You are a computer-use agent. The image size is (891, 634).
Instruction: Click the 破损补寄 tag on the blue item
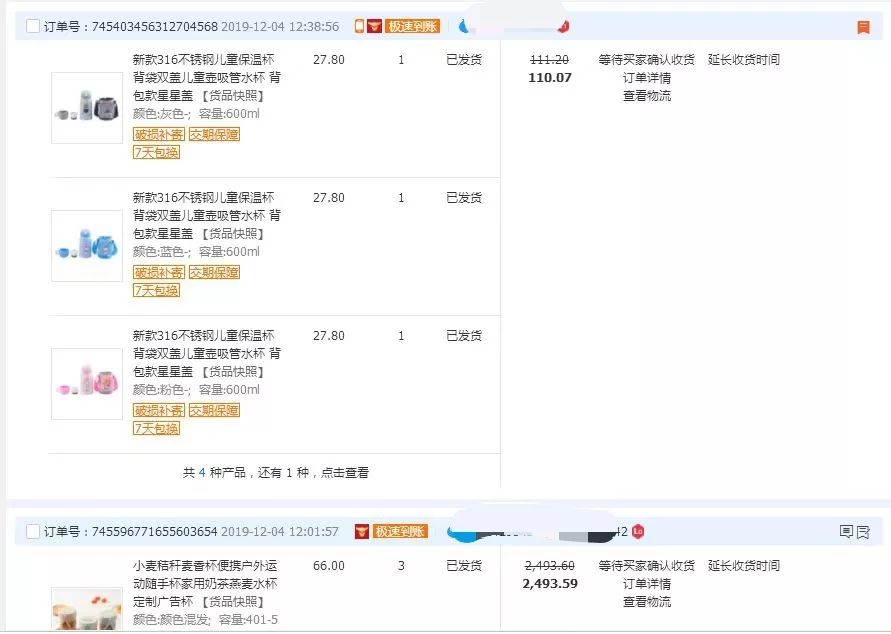point(158,272)
